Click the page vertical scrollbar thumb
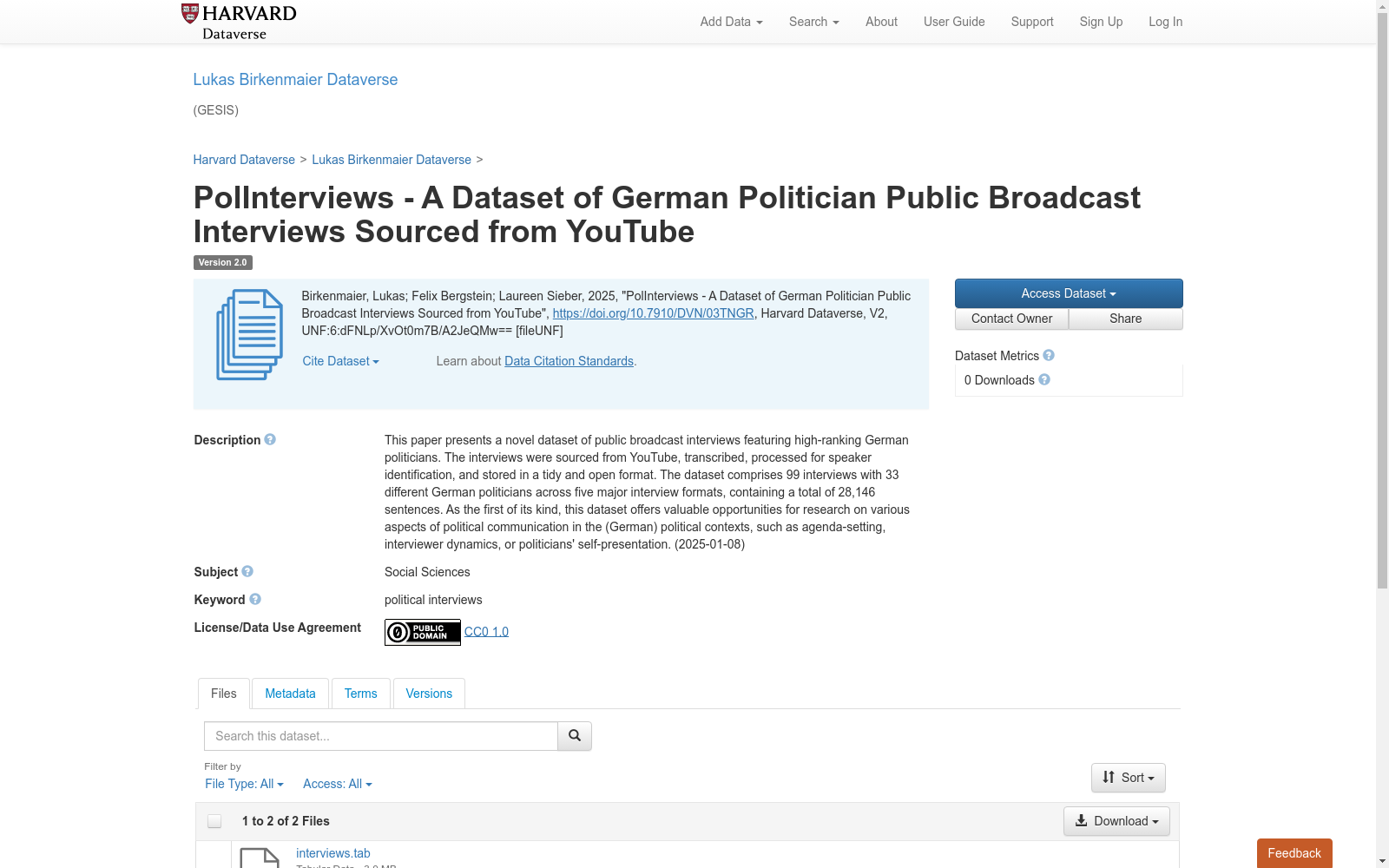 coord(1382,301)
